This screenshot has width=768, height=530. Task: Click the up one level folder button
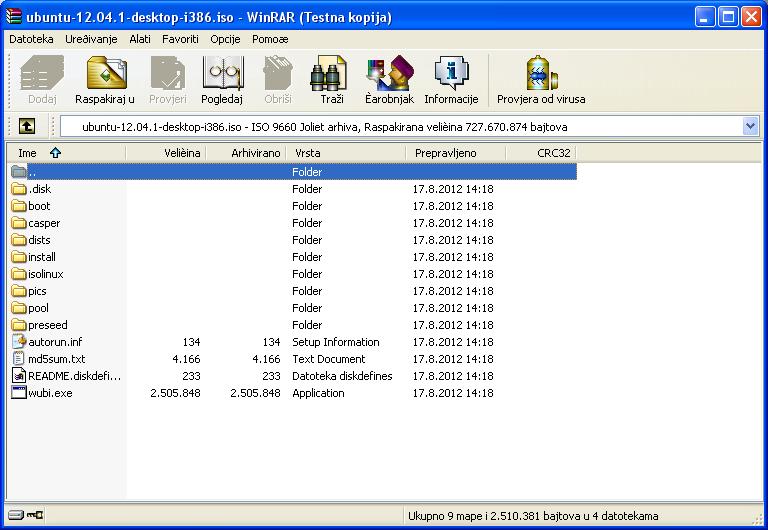click(x=27, y=126)
